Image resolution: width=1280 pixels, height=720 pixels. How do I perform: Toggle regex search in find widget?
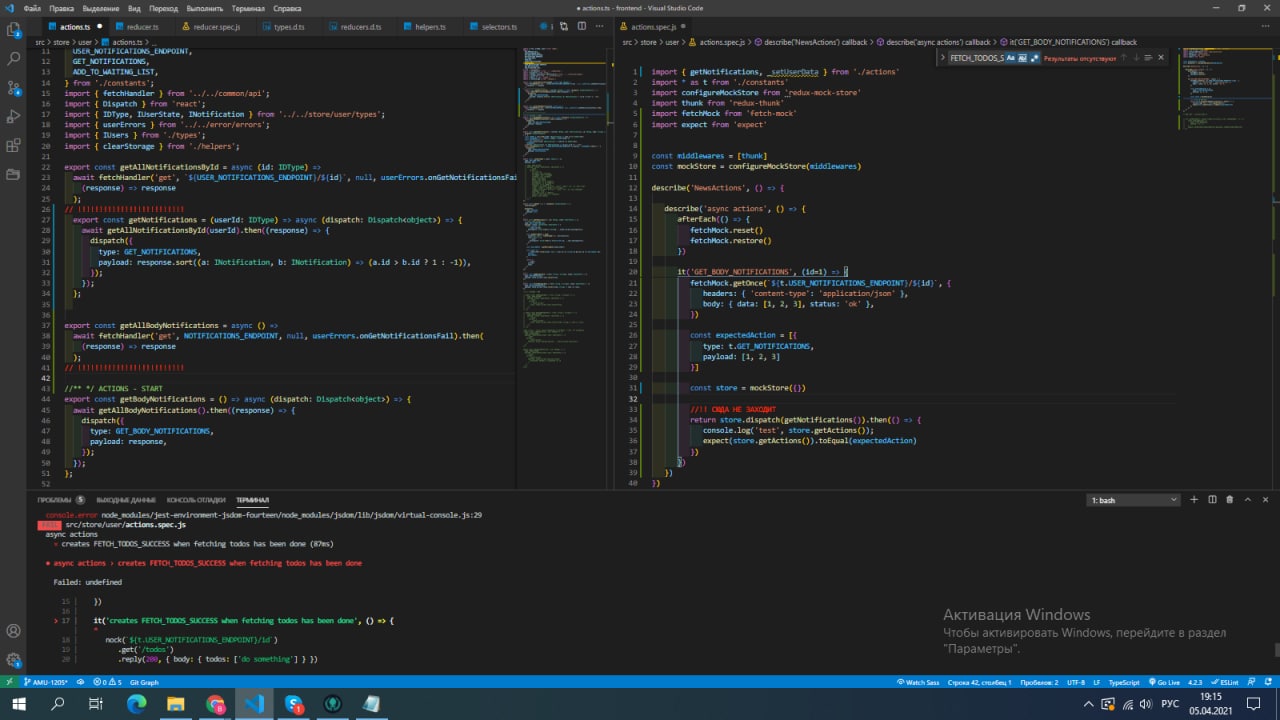(x=1034, y=58)
